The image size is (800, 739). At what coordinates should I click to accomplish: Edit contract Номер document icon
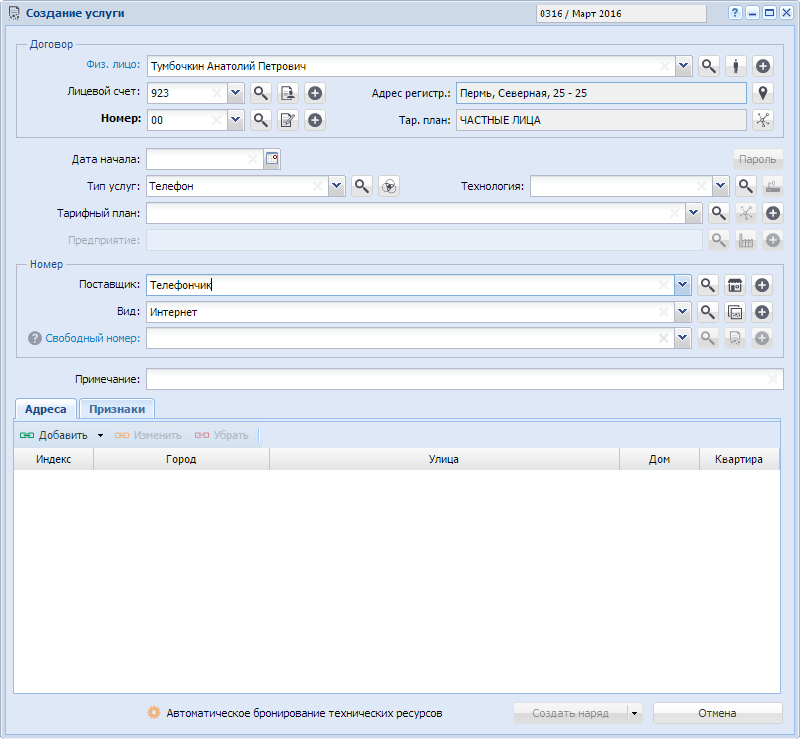coord(288,120)
